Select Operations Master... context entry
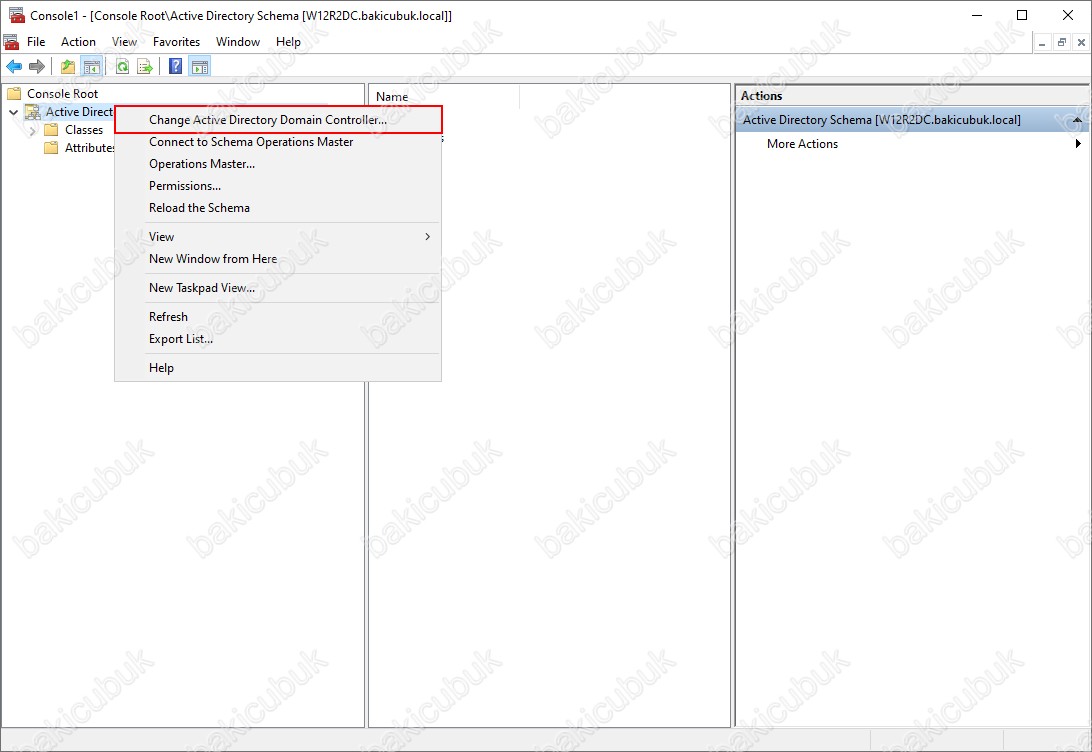The height and width of the screenshot is (752, 1092). (x=278, y=164)
